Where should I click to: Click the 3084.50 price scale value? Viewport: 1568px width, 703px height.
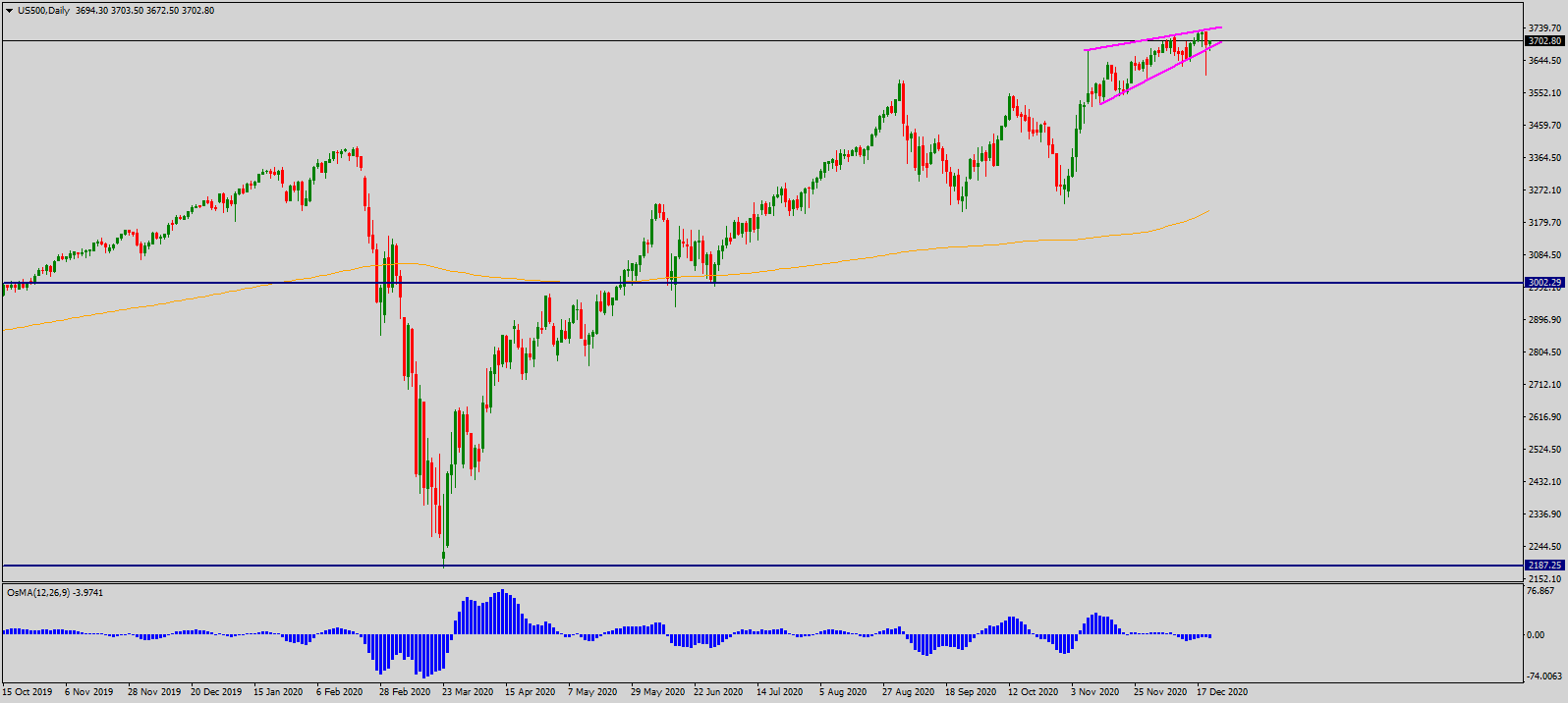[x=1544, y=255]
